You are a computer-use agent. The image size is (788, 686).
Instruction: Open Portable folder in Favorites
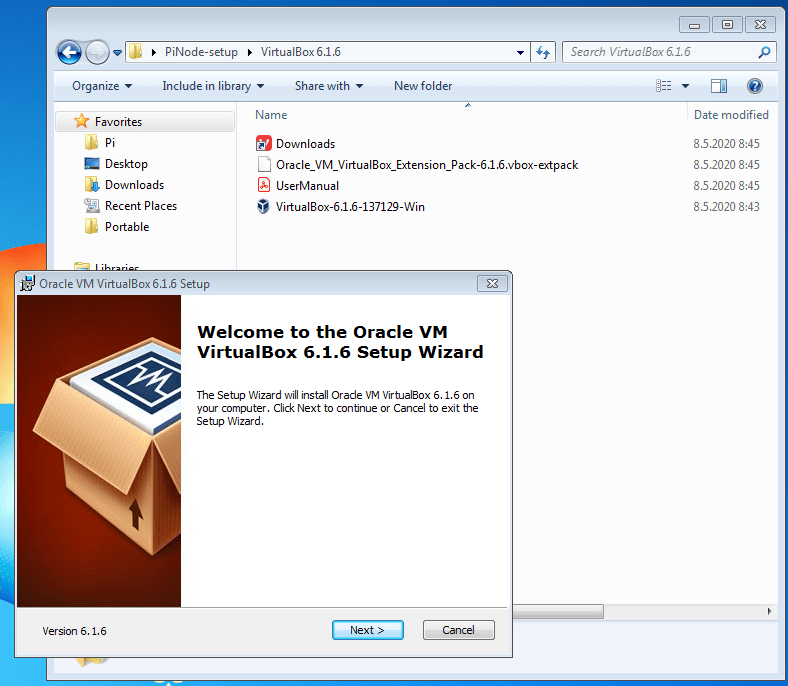127,227
